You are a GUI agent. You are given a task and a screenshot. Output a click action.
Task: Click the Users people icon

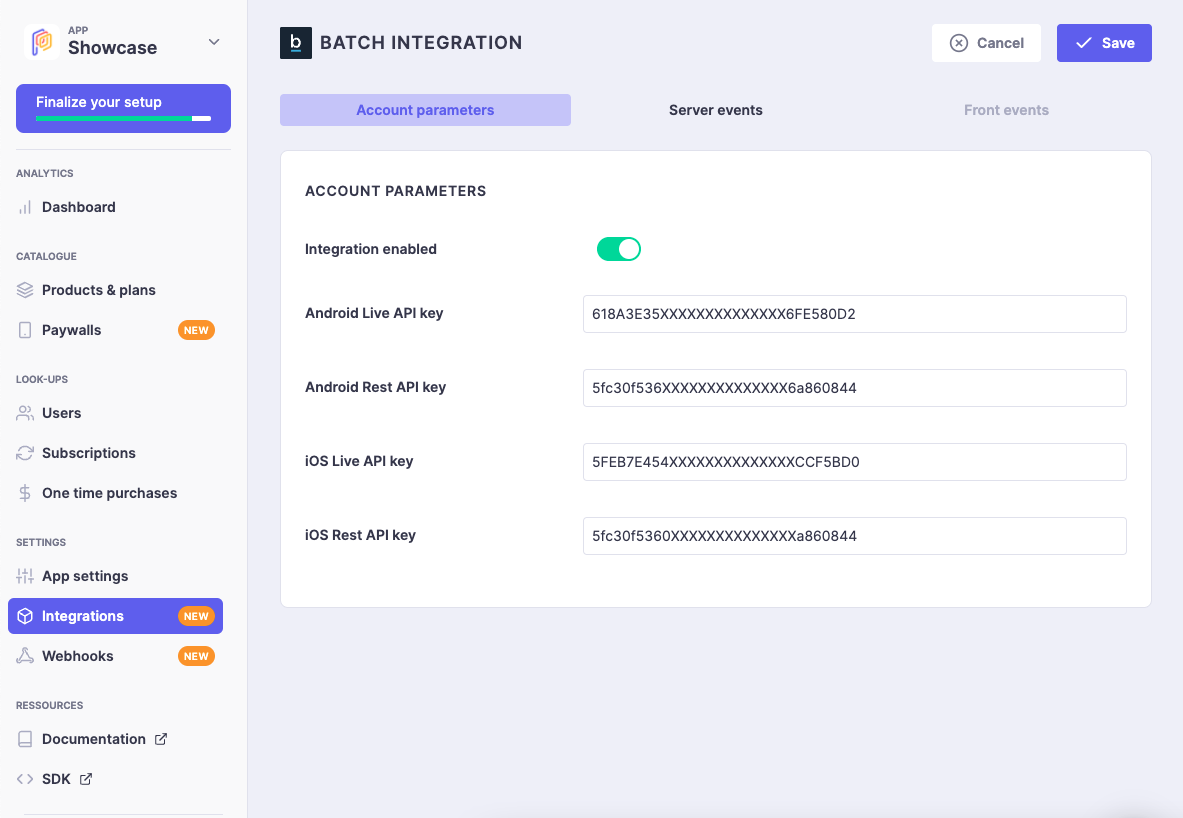25,413
